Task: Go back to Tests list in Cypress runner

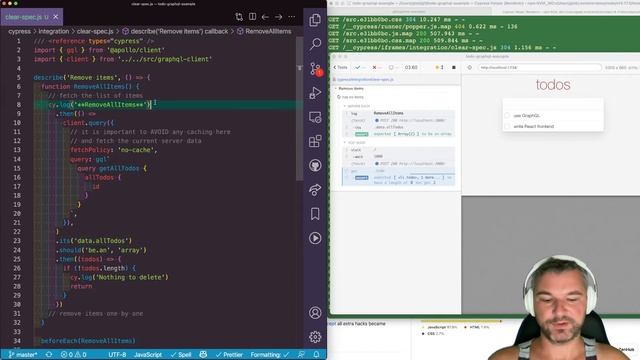Action: click(x=340, y=67)
